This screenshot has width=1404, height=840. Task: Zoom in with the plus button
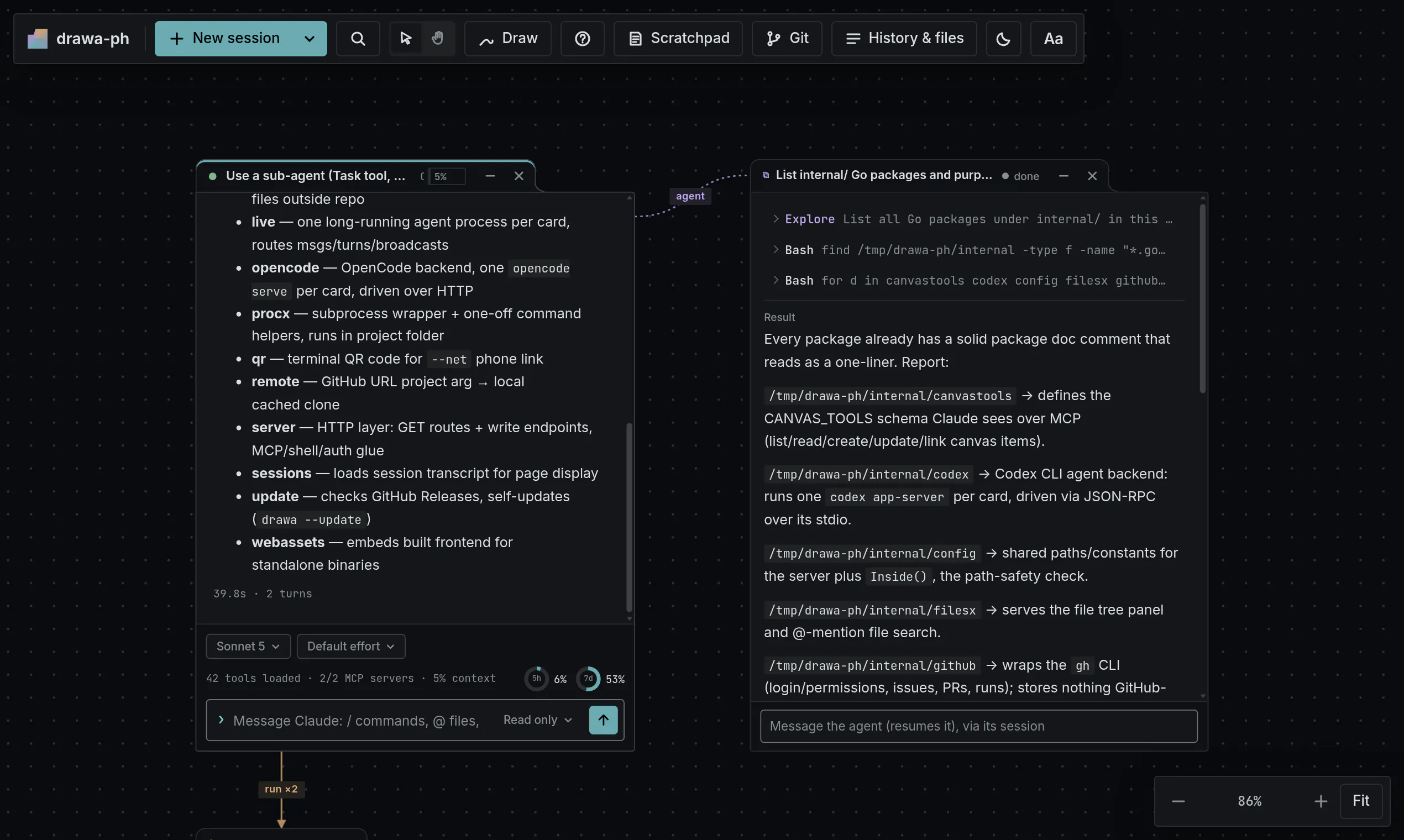pyautogui.click(x=1320, y=801)
